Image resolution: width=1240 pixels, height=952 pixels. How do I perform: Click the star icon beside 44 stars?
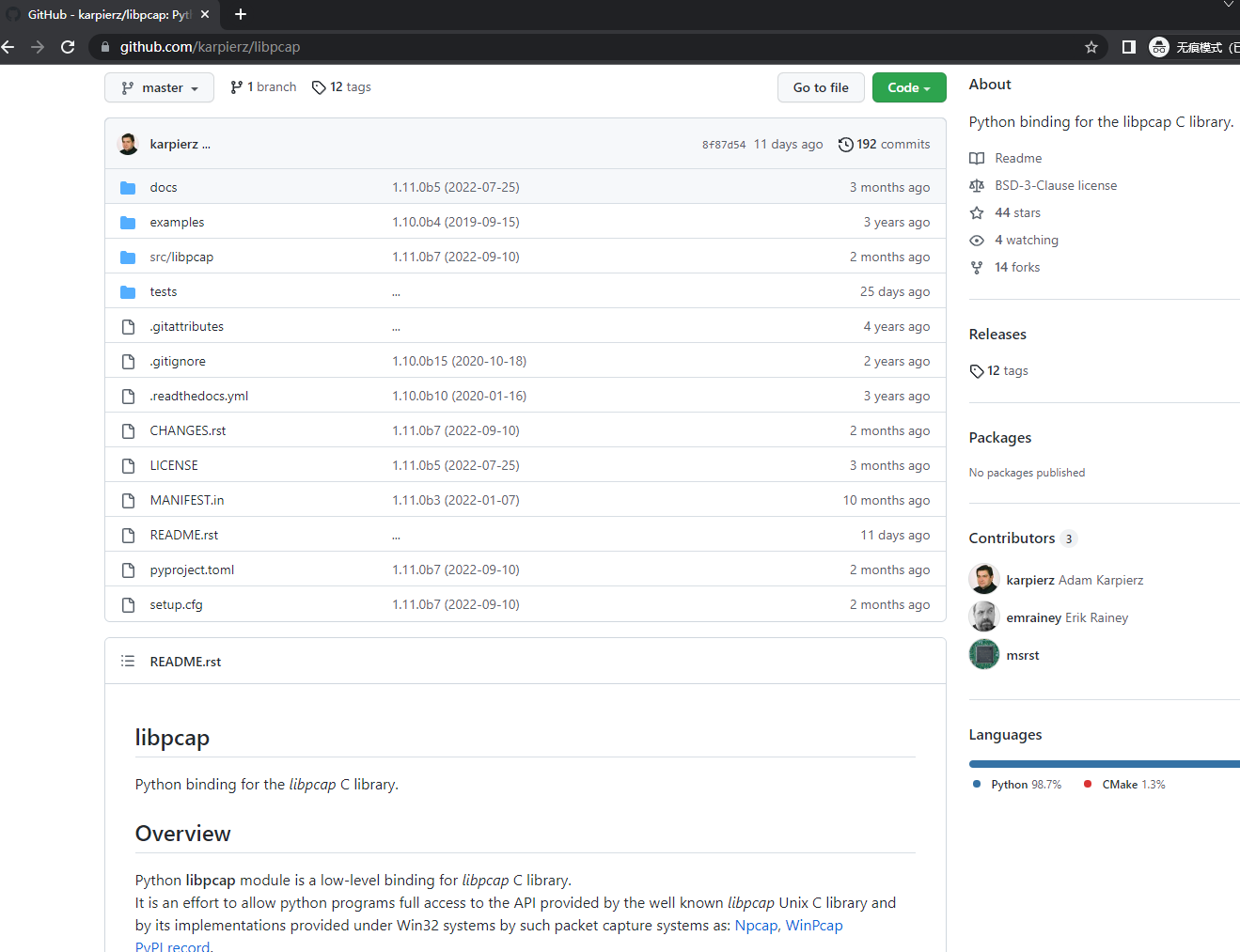(976, 212)
